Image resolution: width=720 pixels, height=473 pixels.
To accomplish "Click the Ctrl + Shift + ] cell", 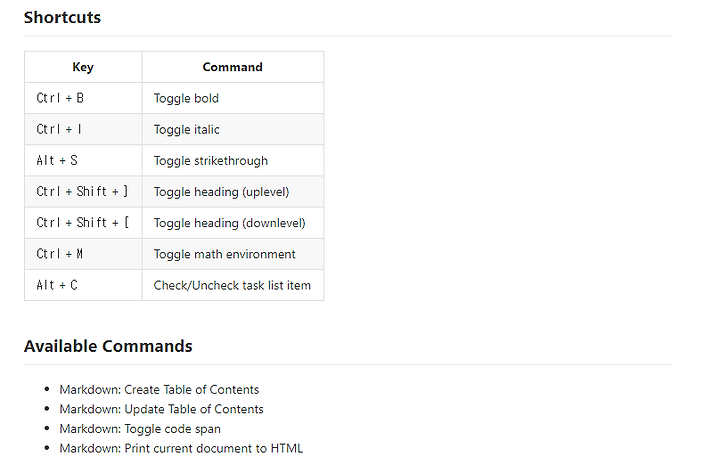I will click(x=83, y=192).
